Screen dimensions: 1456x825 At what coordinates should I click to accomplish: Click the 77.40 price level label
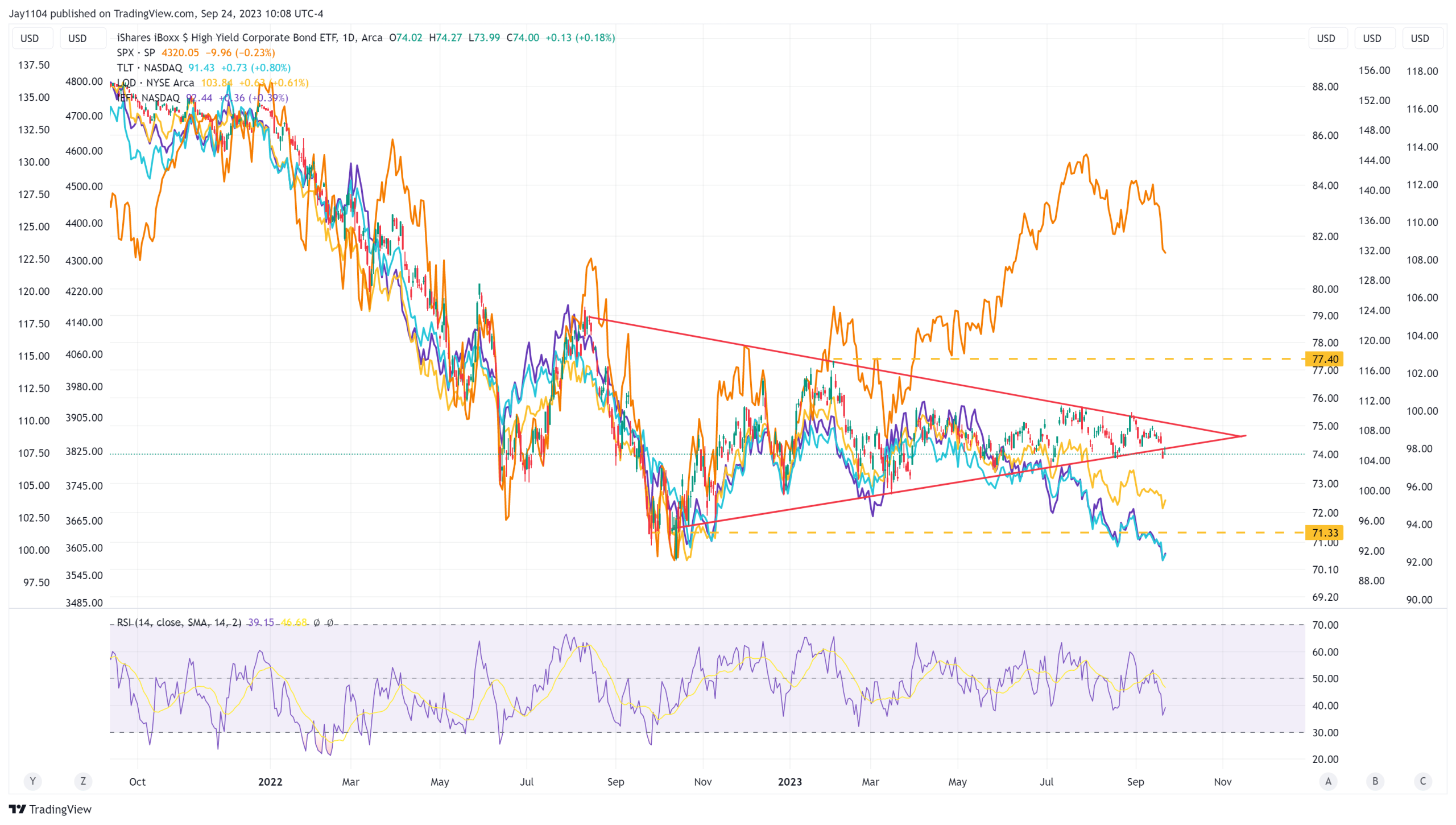[x=1325, y=359]
